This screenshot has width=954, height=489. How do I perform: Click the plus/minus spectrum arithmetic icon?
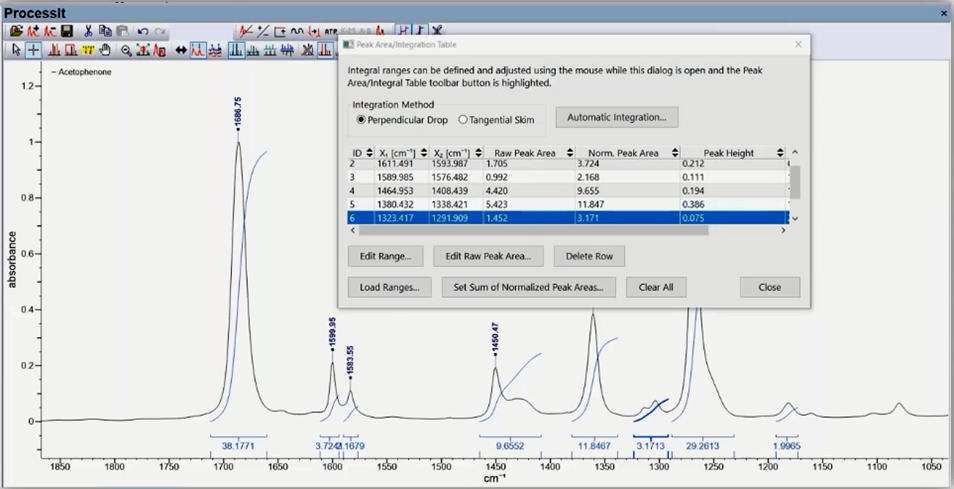click(263, 30)
